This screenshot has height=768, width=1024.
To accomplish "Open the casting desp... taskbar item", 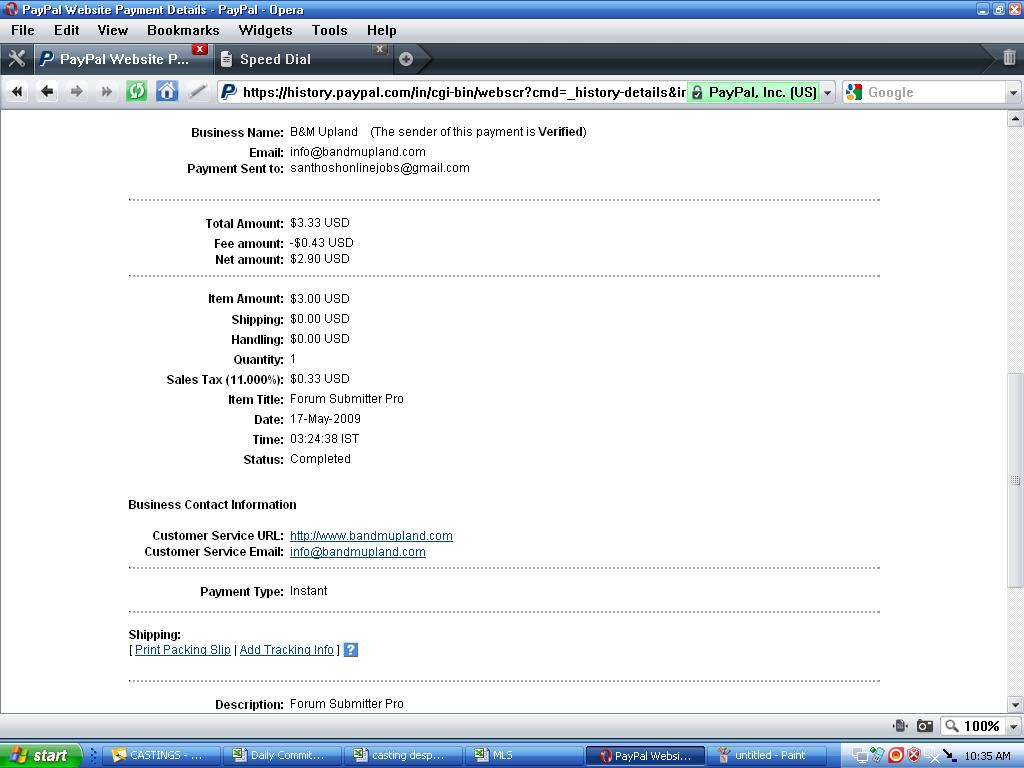I will coord(404,756).
